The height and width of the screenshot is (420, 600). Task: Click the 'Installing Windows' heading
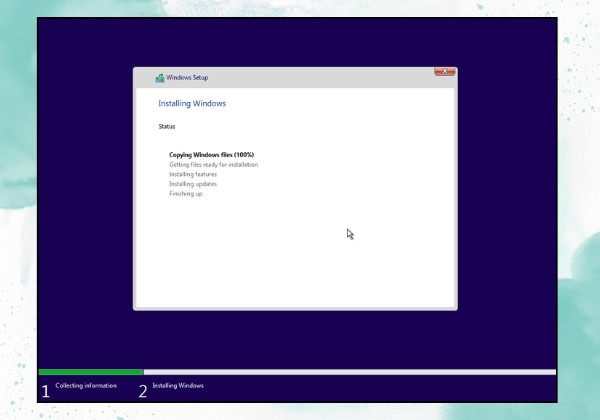[x=192, y=103]
